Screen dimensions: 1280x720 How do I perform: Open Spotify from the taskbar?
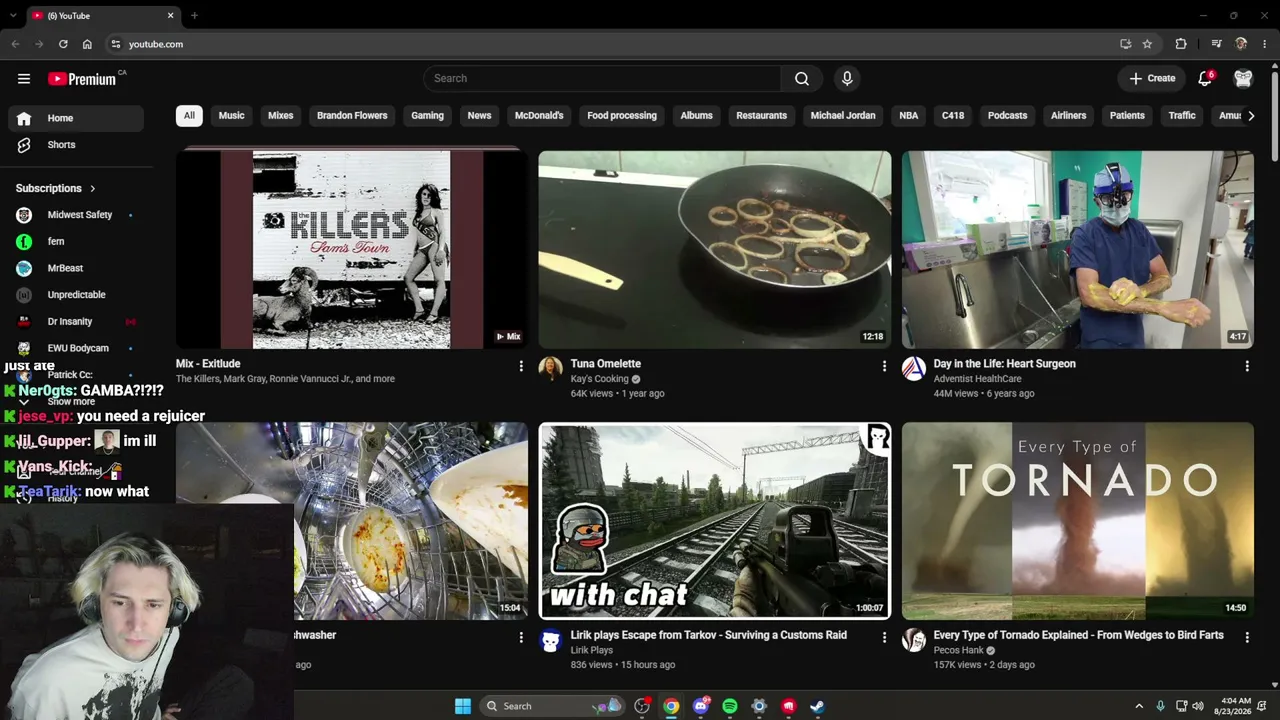click(730, 706)
